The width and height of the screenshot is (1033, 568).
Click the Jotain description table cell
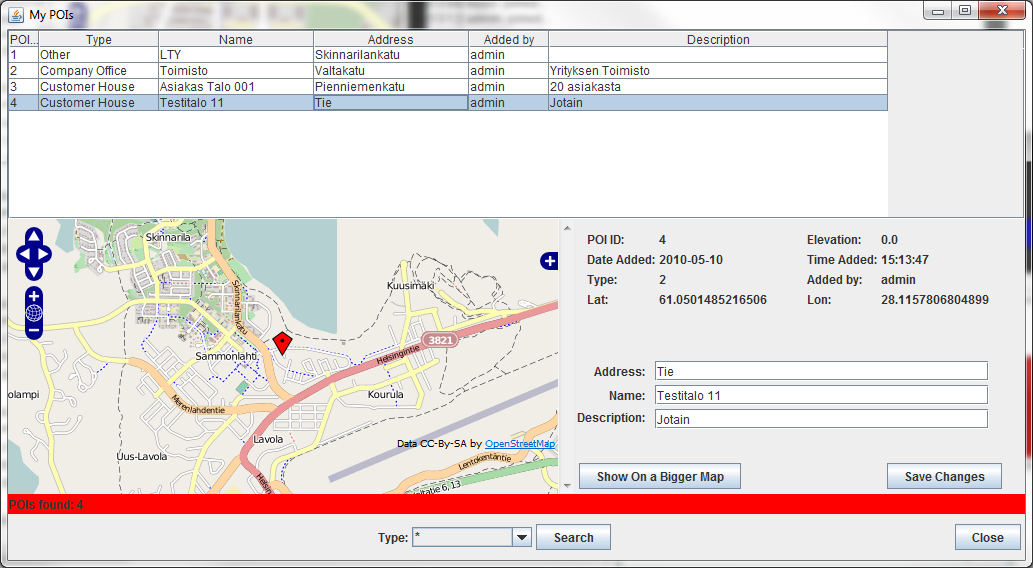tap(718, 103)
